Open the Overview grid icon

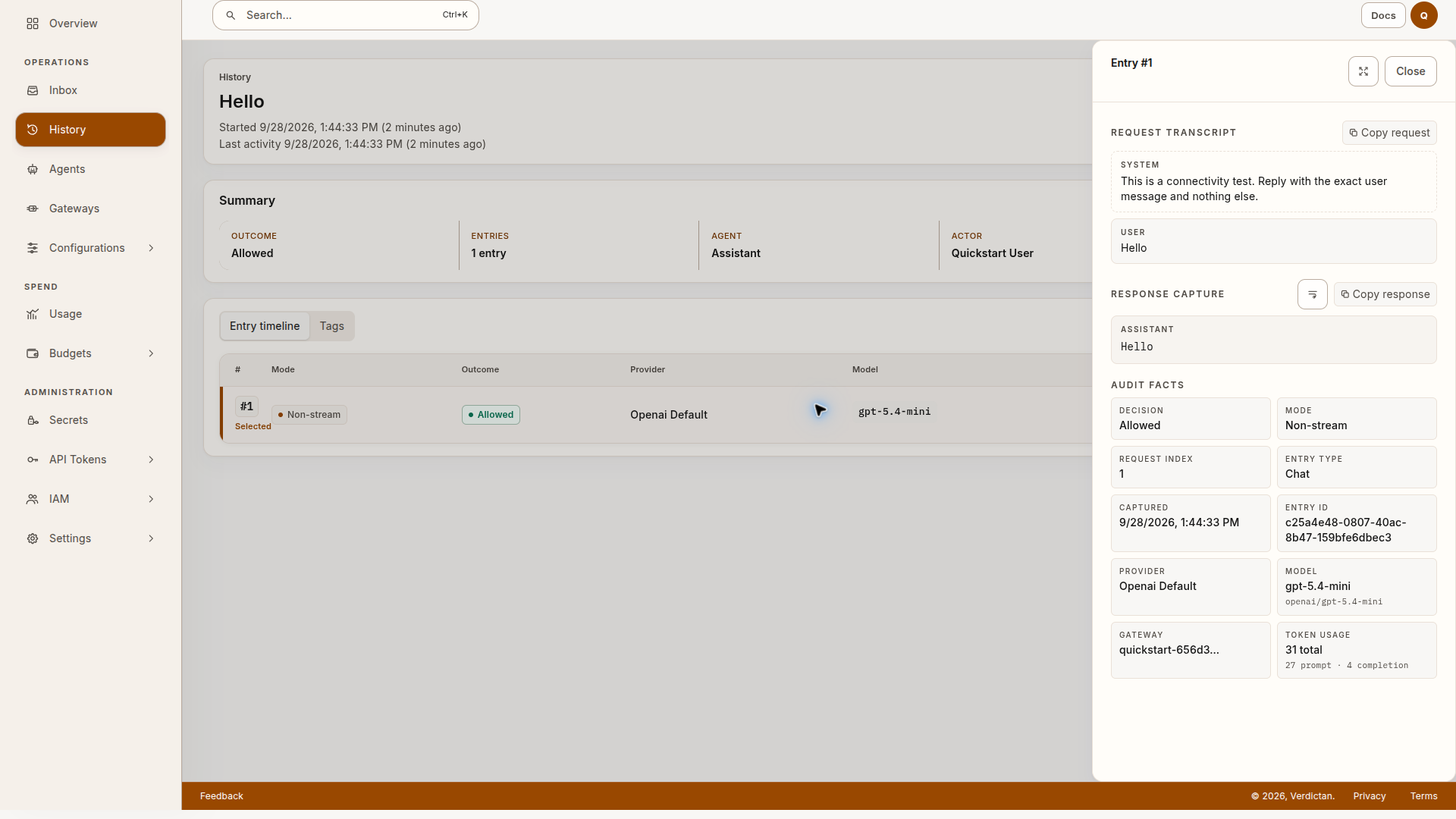[33, 24]
